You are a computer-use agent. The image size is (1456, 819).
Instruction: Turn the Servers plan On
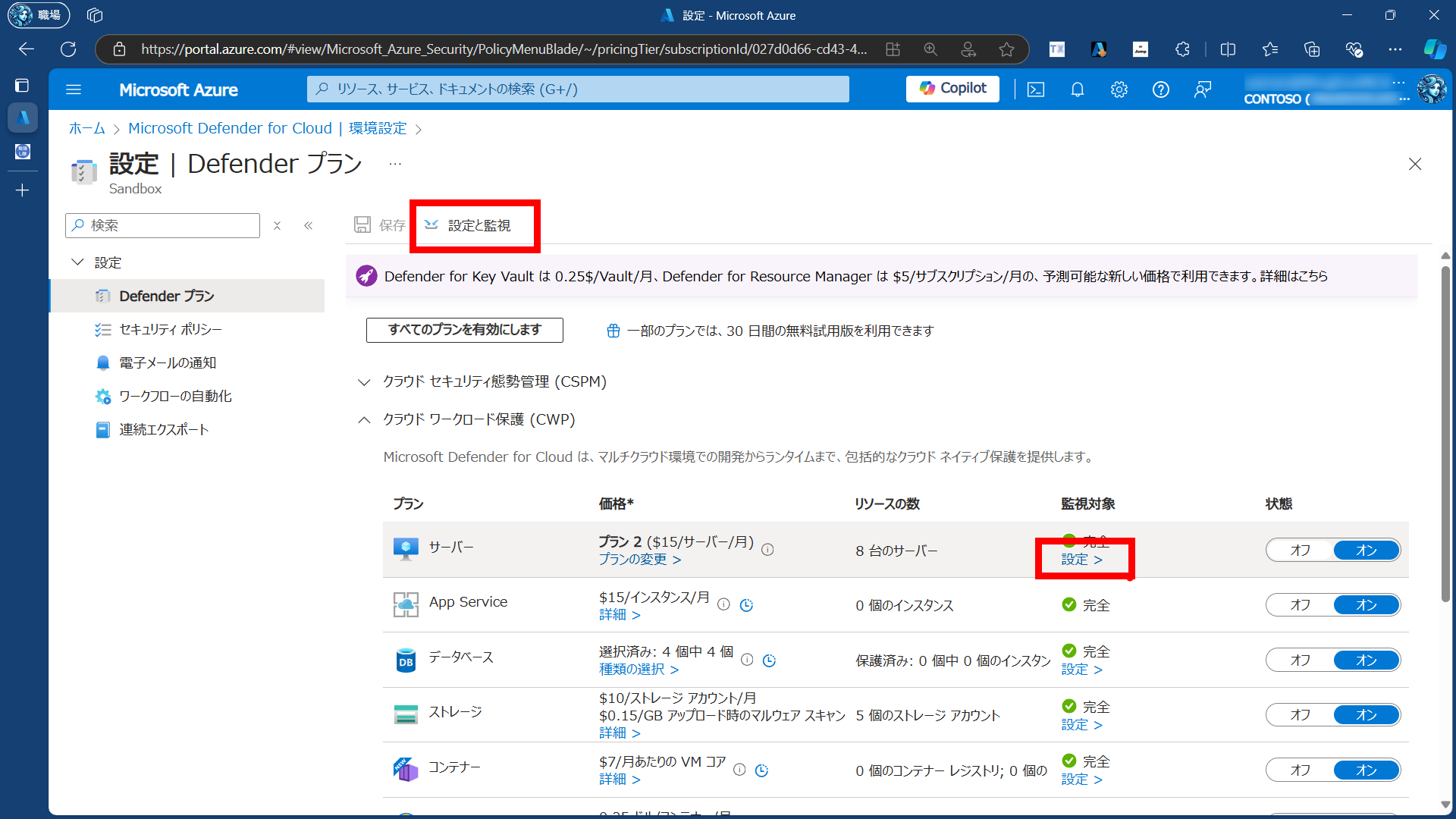click(x=1367, y=551)
